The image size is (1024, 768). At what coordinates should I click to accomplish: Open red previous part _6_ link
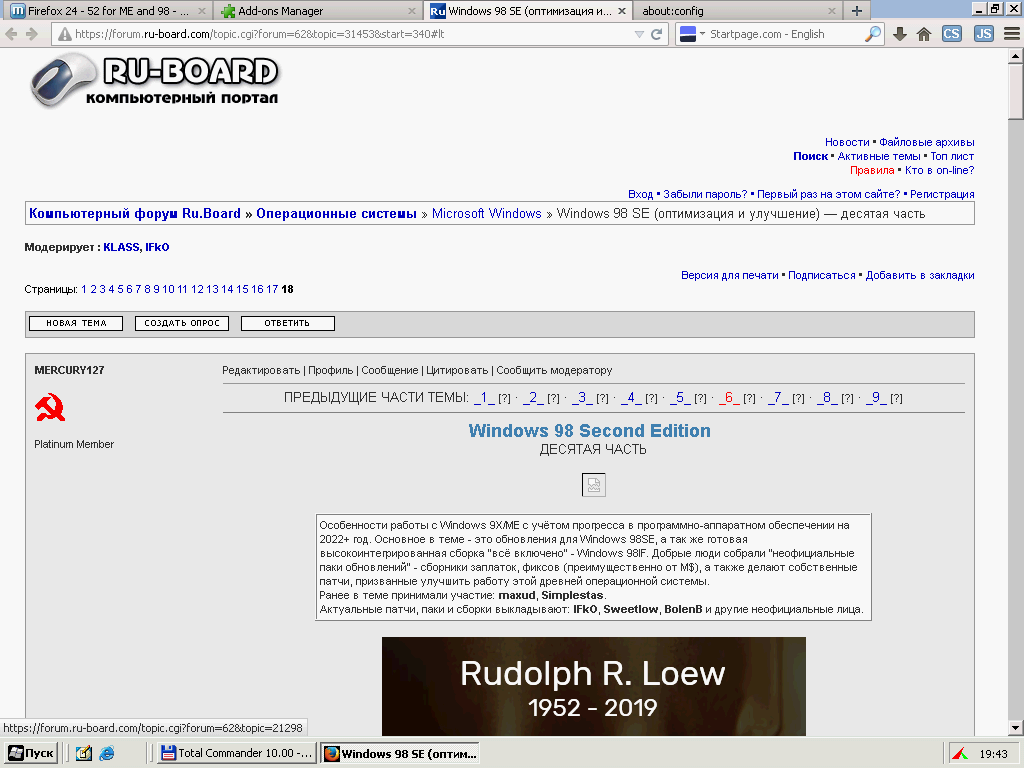pos(729,397)
